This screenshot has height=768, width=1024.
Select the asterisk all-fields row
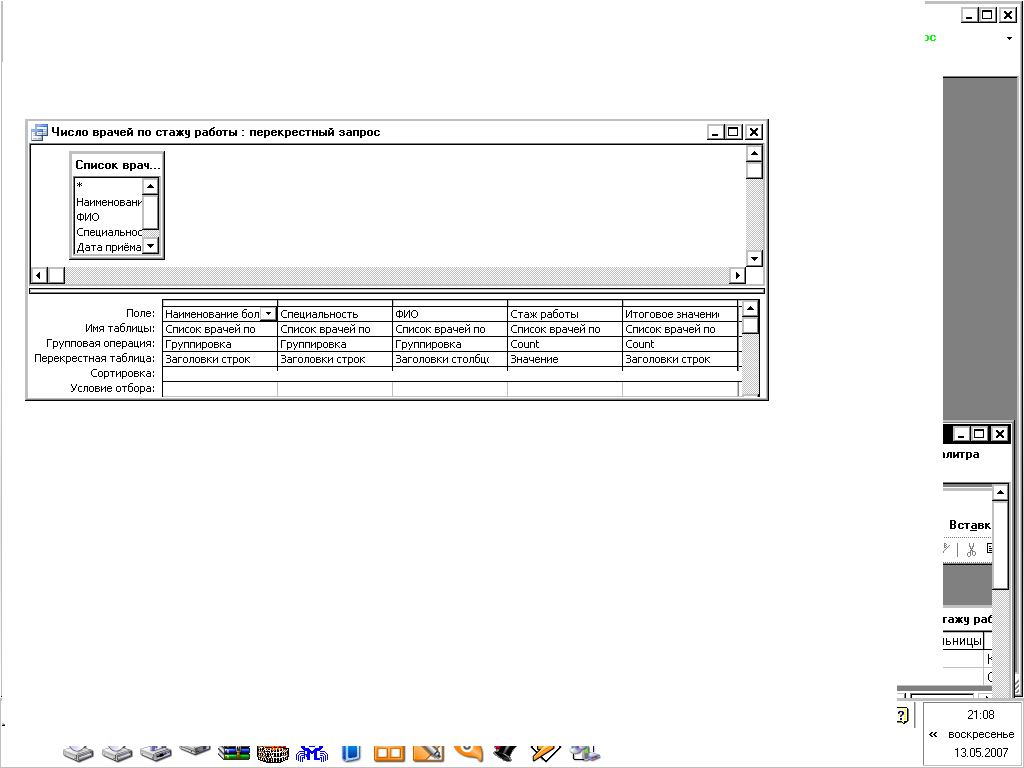coord(108,185)
